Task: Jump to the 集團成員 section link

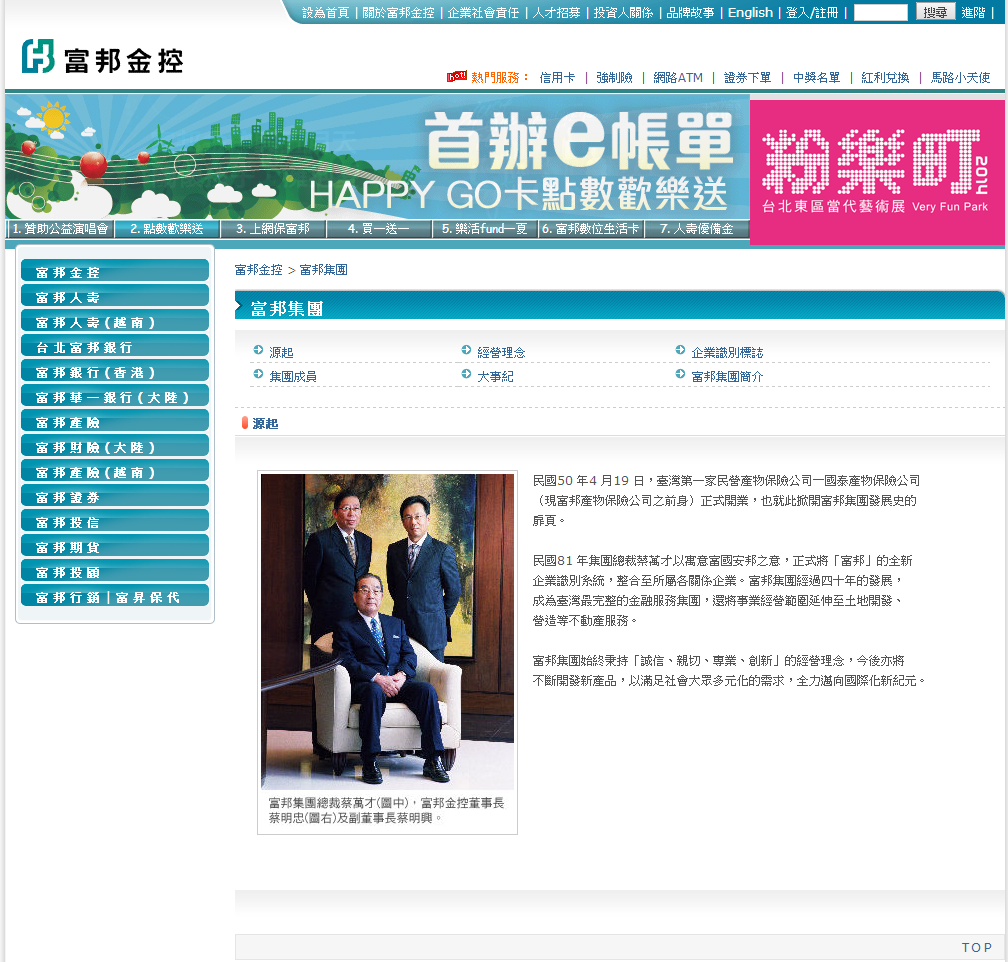Action: coord(293,376)
